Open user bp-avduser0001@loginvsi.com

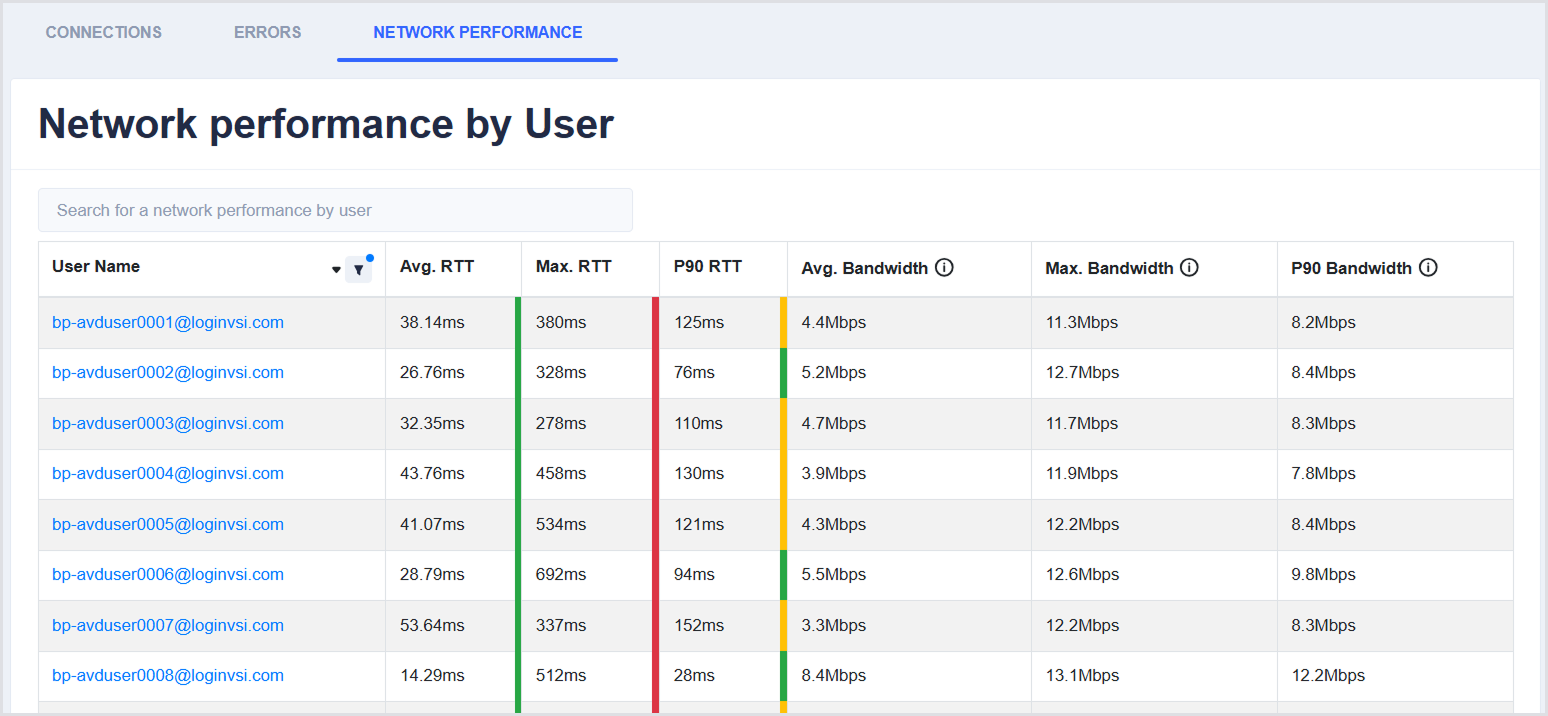pyautogui.click(x=168, y=322)
